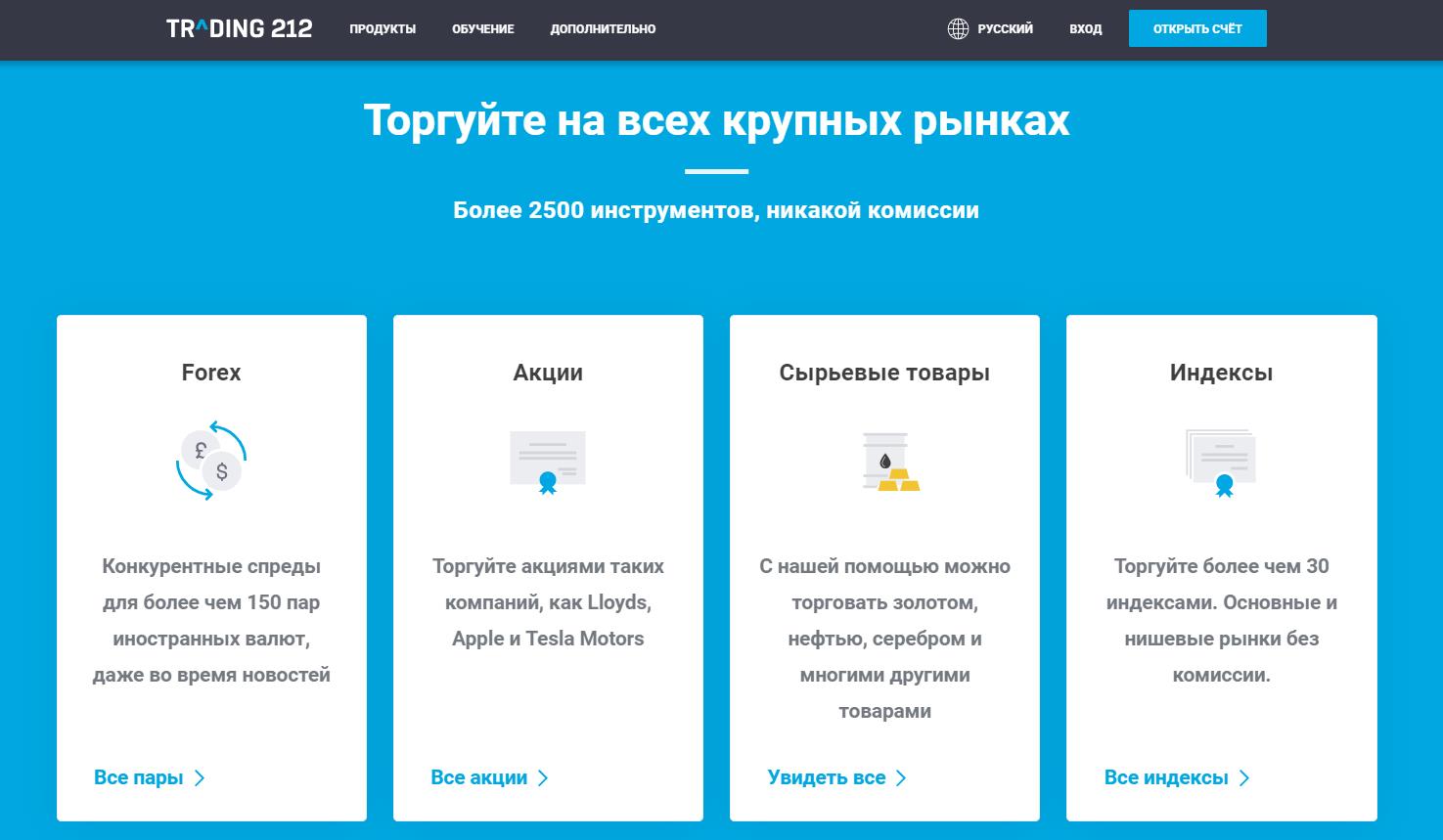The width and height of the screenshot is (1443, 840).
Task: Click the pound-dollar exchange arrows icon
Action: pyautogui.click(x=211, y=461)
